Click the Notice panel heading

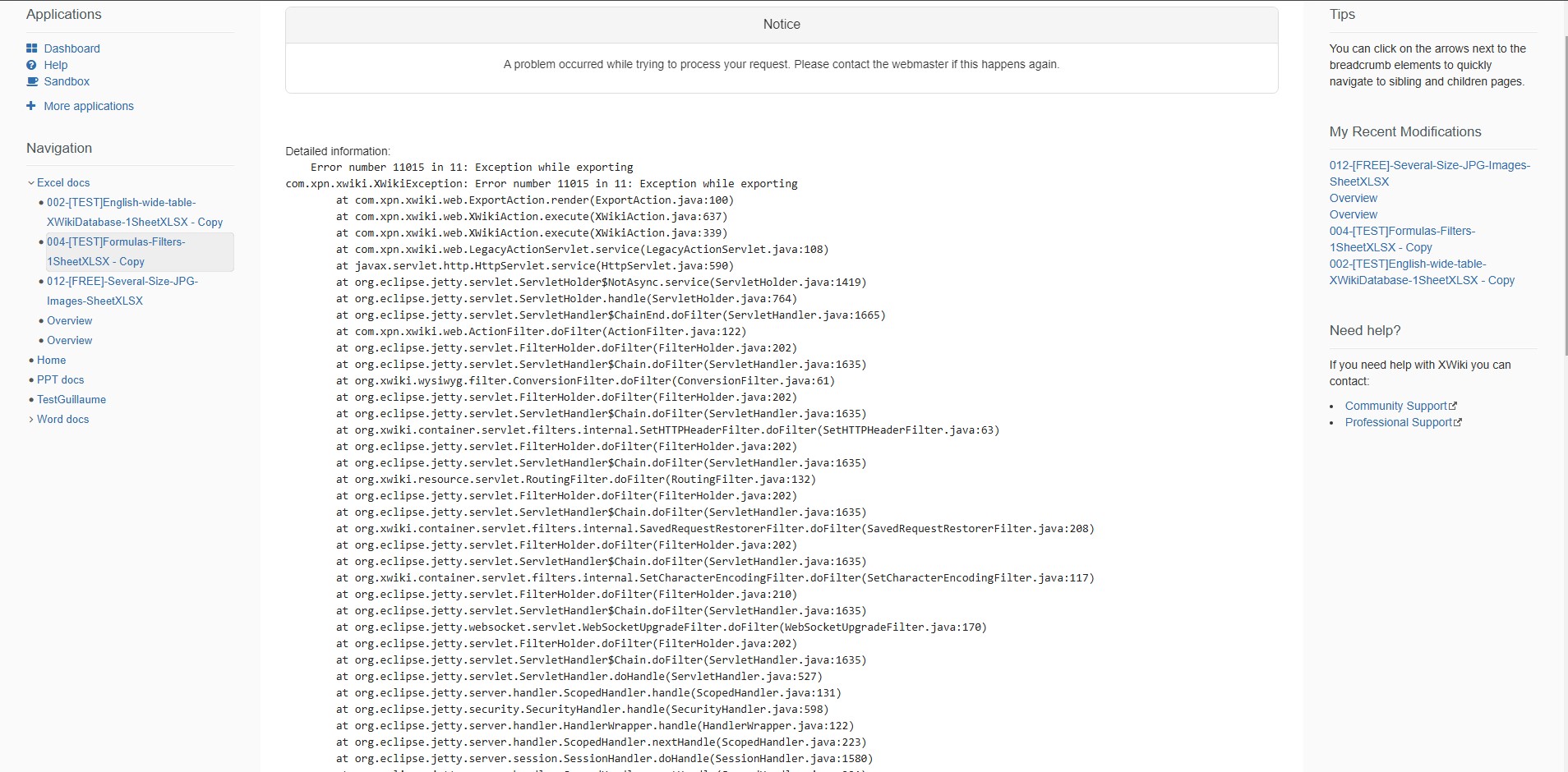[782, 25]
